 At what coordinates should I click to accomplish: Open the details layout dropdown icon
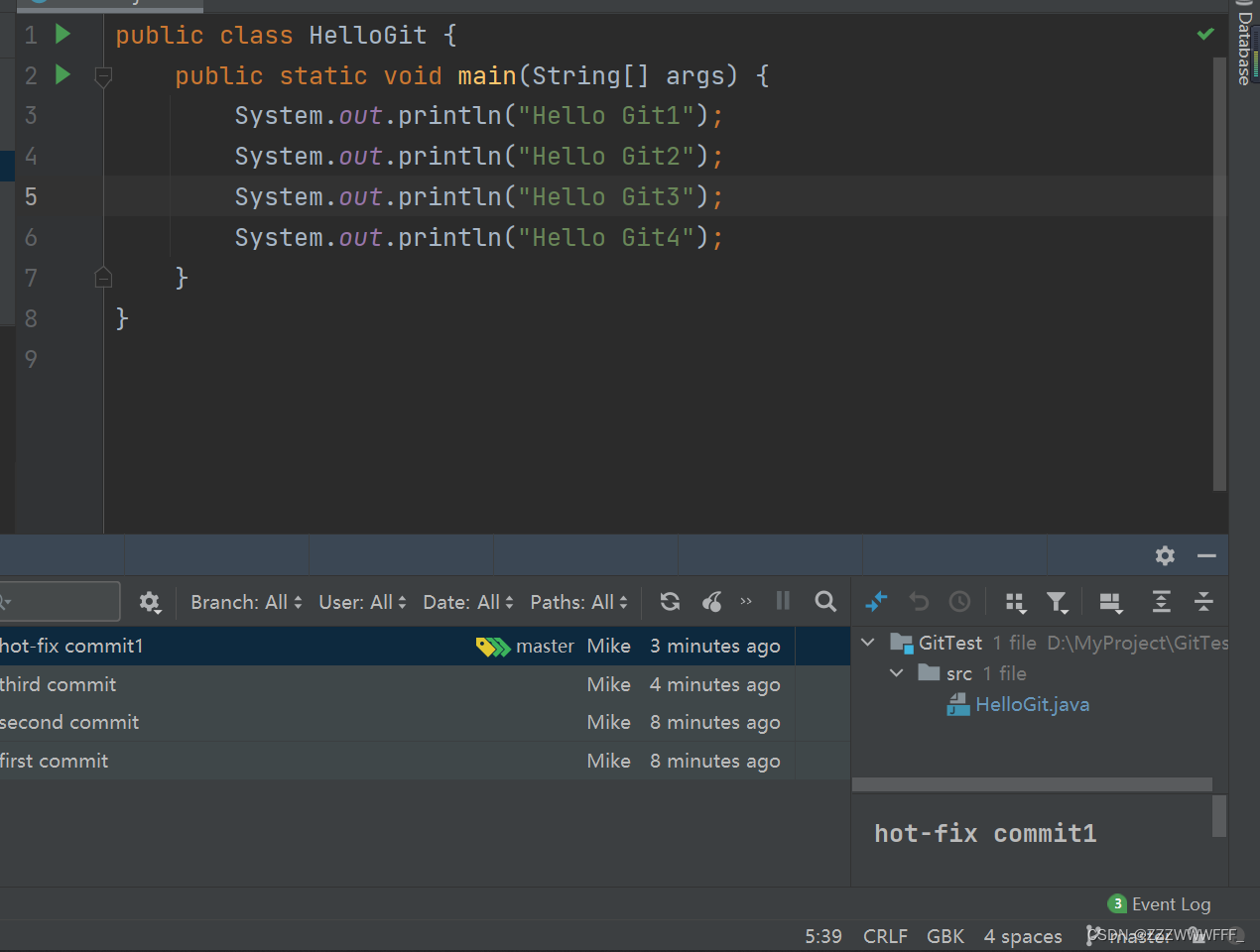pos(1111,602)
